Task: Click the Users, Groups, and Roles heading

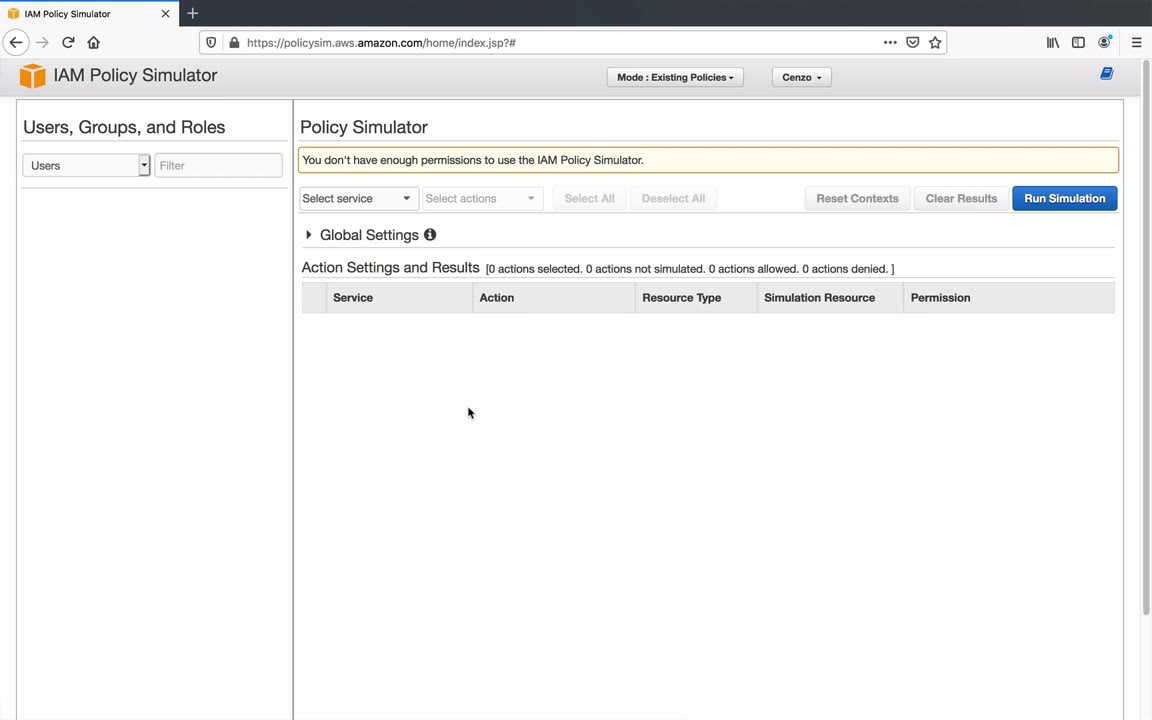Action: click(x=124, y=127)
